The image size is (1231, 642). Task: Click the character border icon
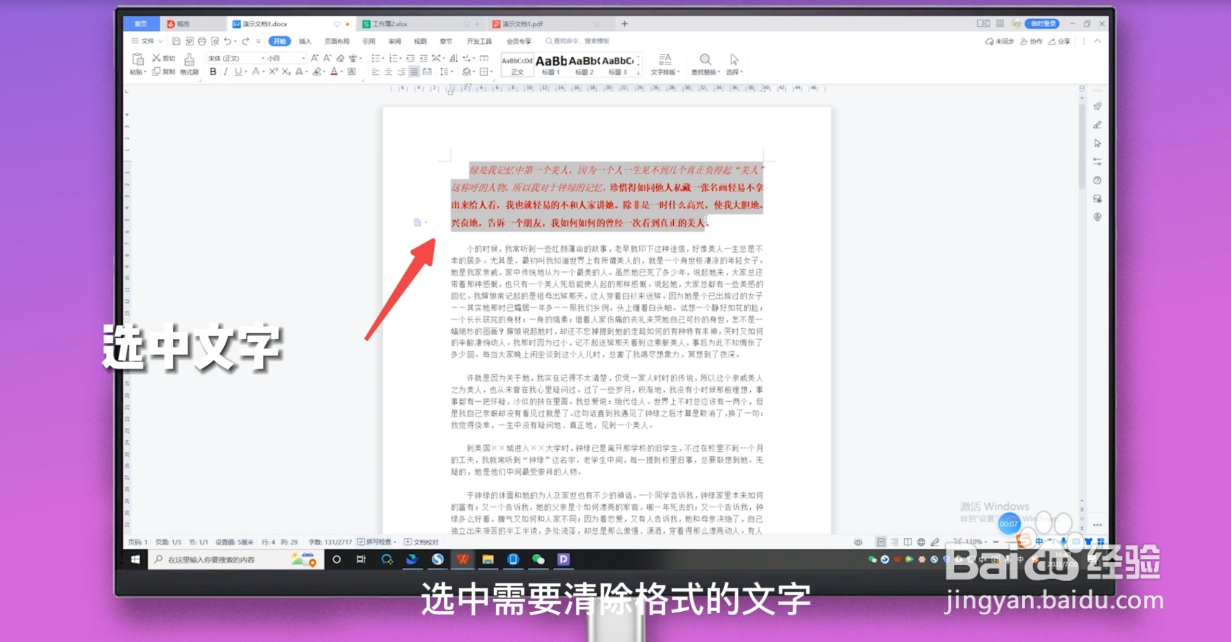click(351, 71)
